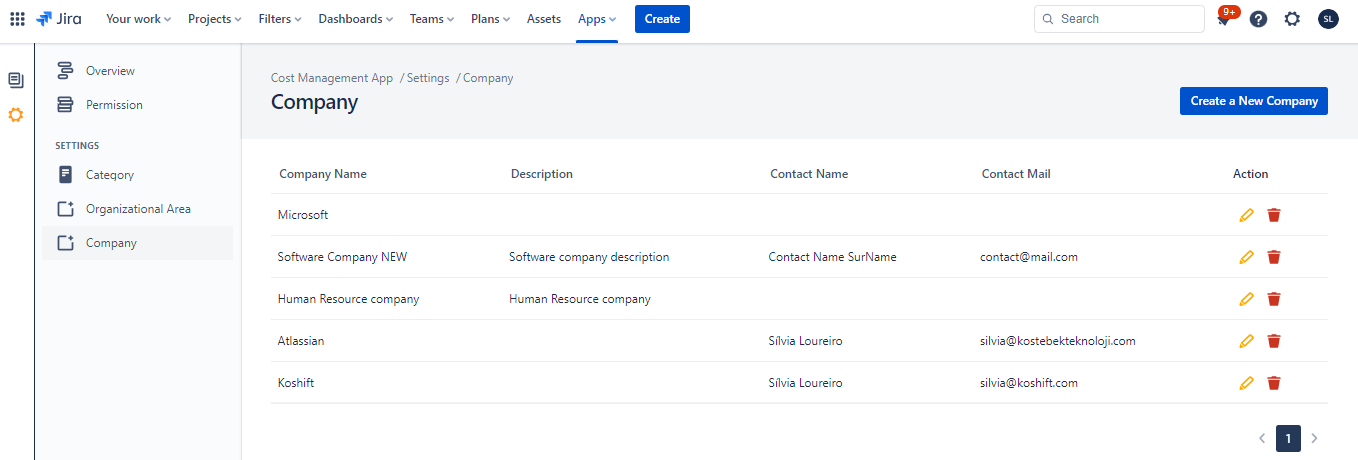Edit the Human Resource company row
This screenshot has width=1358, height=460.
(x=1246, y=299)
